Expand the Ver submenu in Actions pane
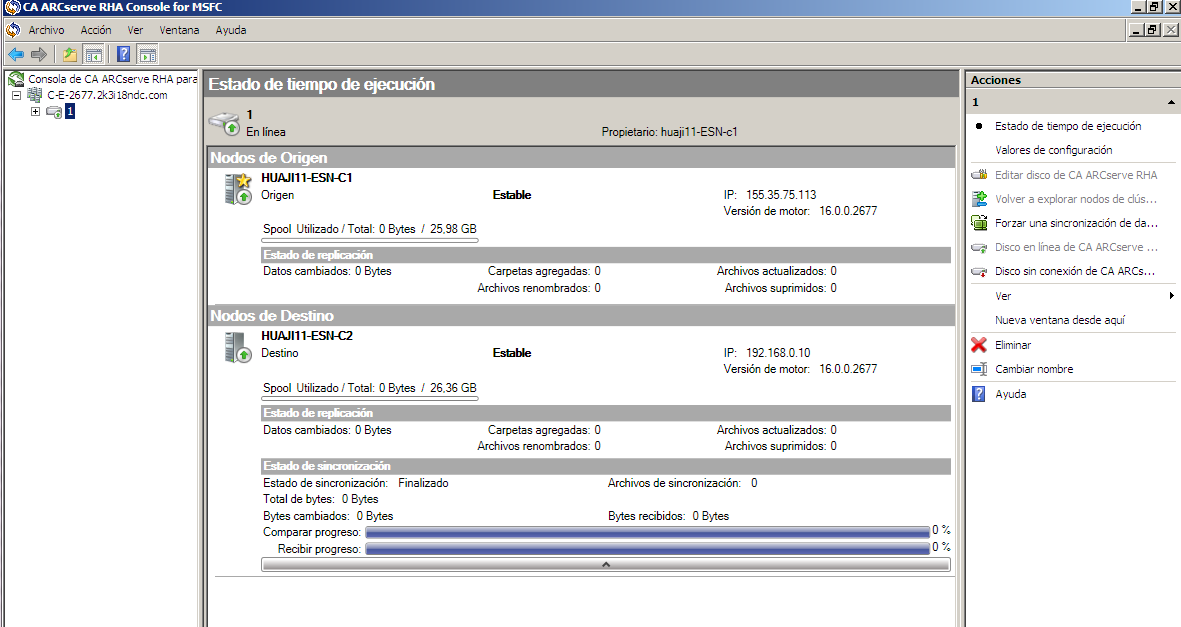 pos(1073,296)
